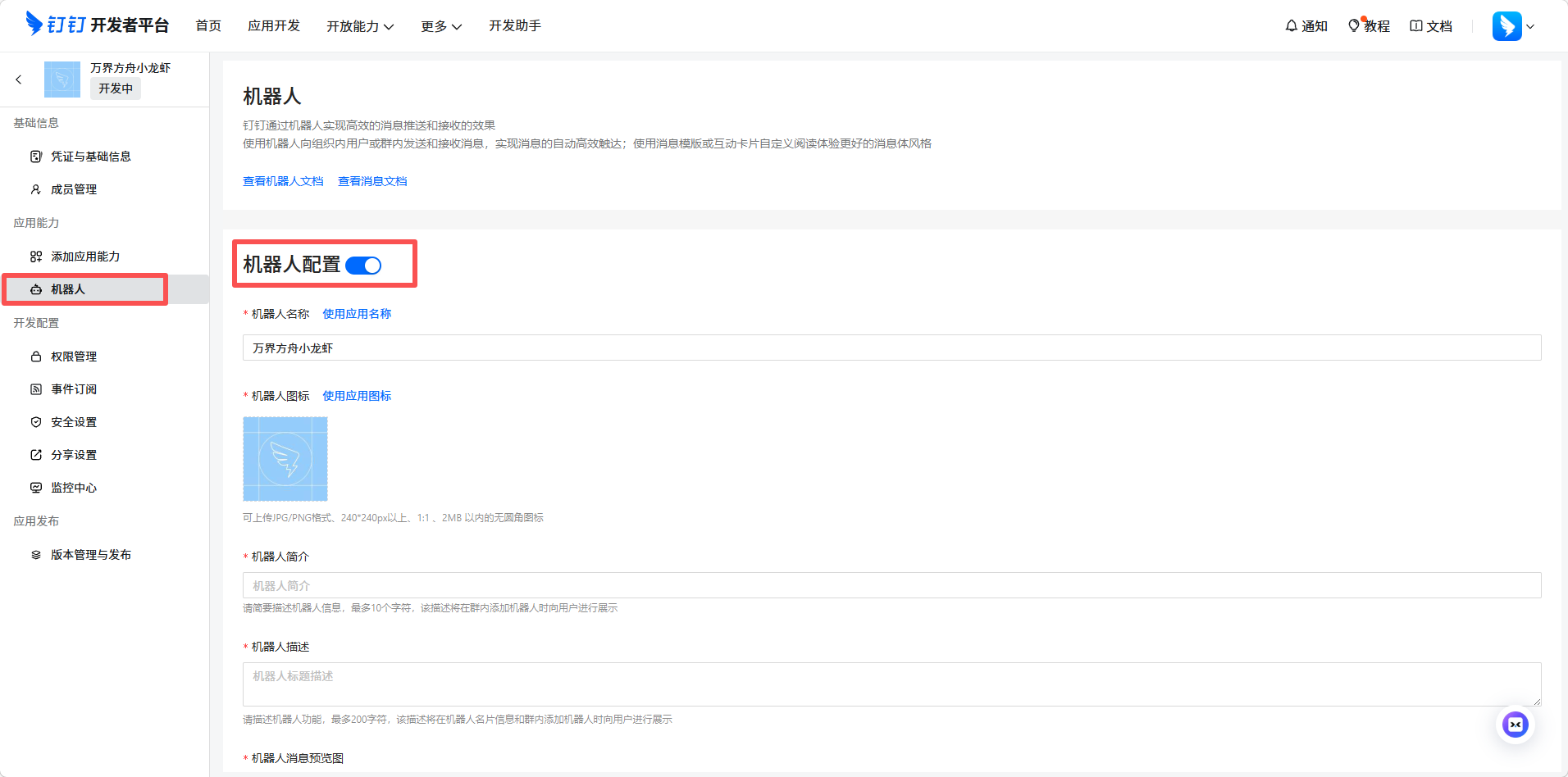
Task: Click the tutorial lightbulb icon
Action: tap(1354, 26)
